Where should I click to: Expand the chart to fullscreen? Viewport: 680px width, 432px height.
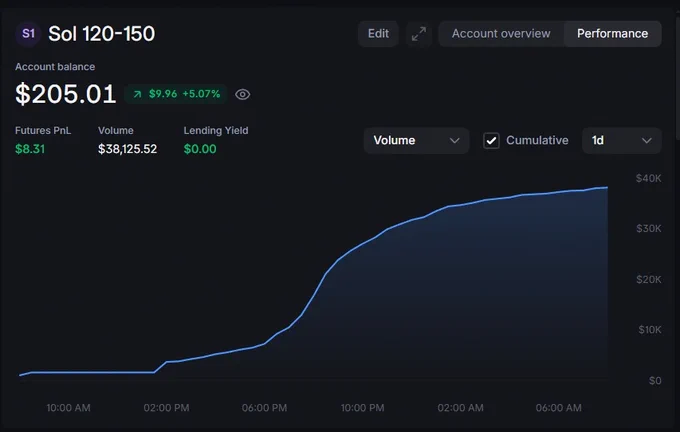[419, 33]
